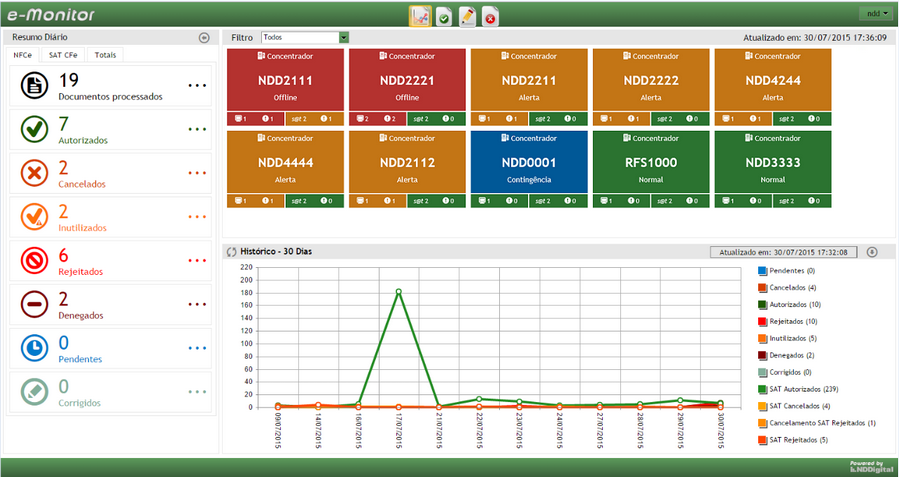This screenshot has width=899, height=477.
Task: Click the Denegados minus-circle icon
Action: 34,304
